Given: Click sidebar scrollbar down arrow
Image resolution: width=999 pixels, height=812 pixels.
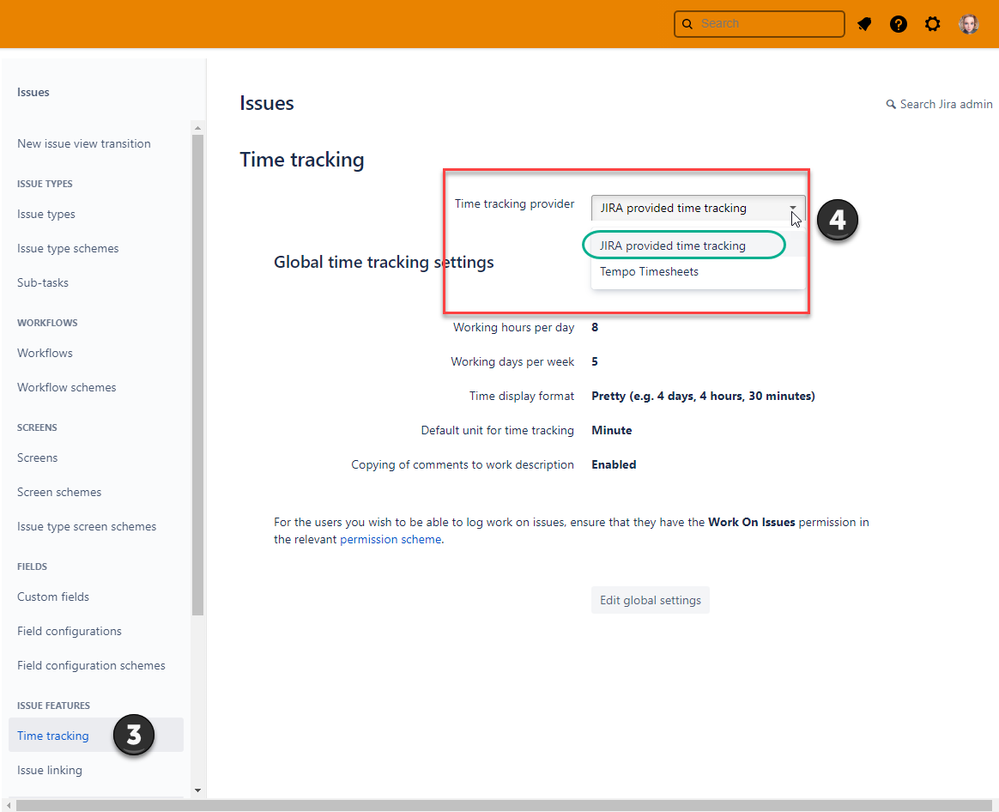Looking at the screenshot, I should (x=198, y=790).
